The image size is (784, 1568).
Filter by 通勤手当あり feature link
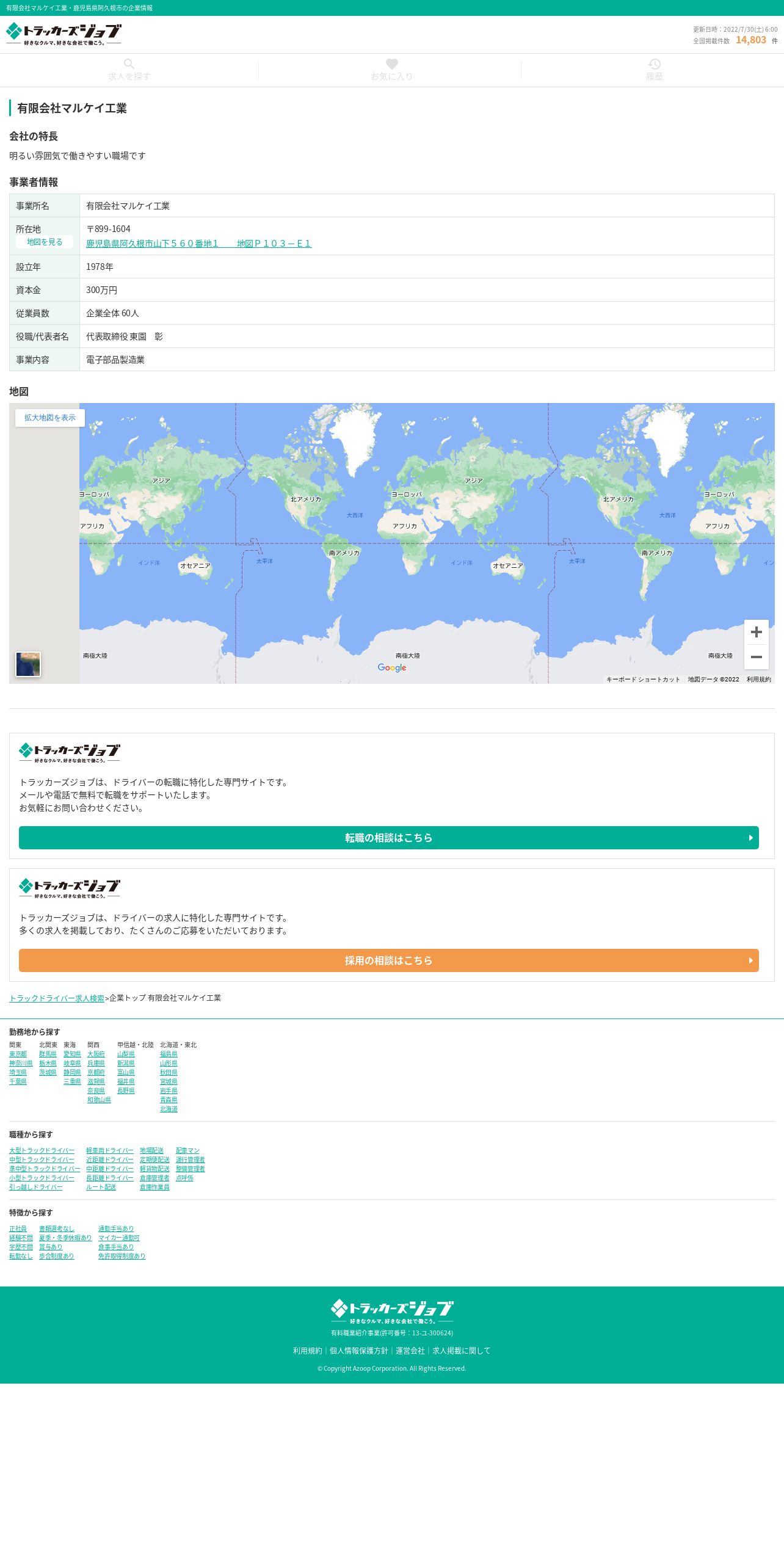pos(116,1229)
